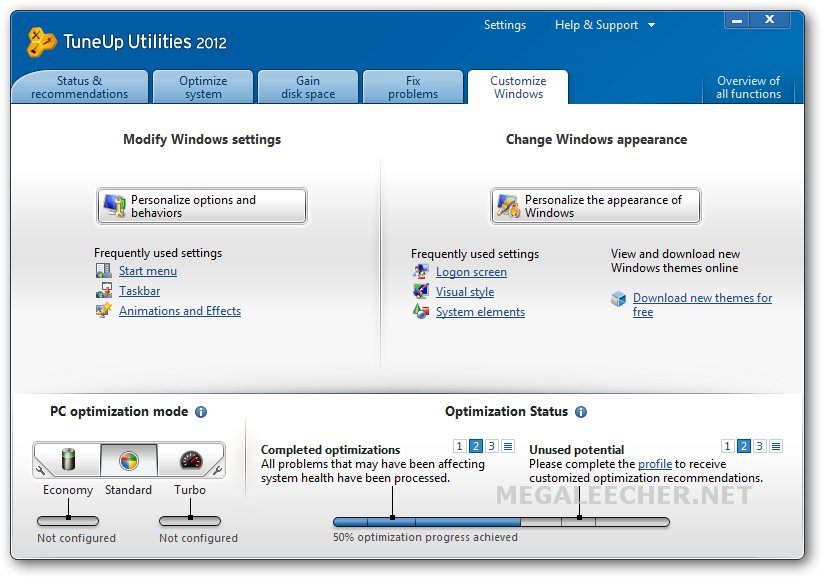Click the optimization progress bar

[x=501, y=522]
